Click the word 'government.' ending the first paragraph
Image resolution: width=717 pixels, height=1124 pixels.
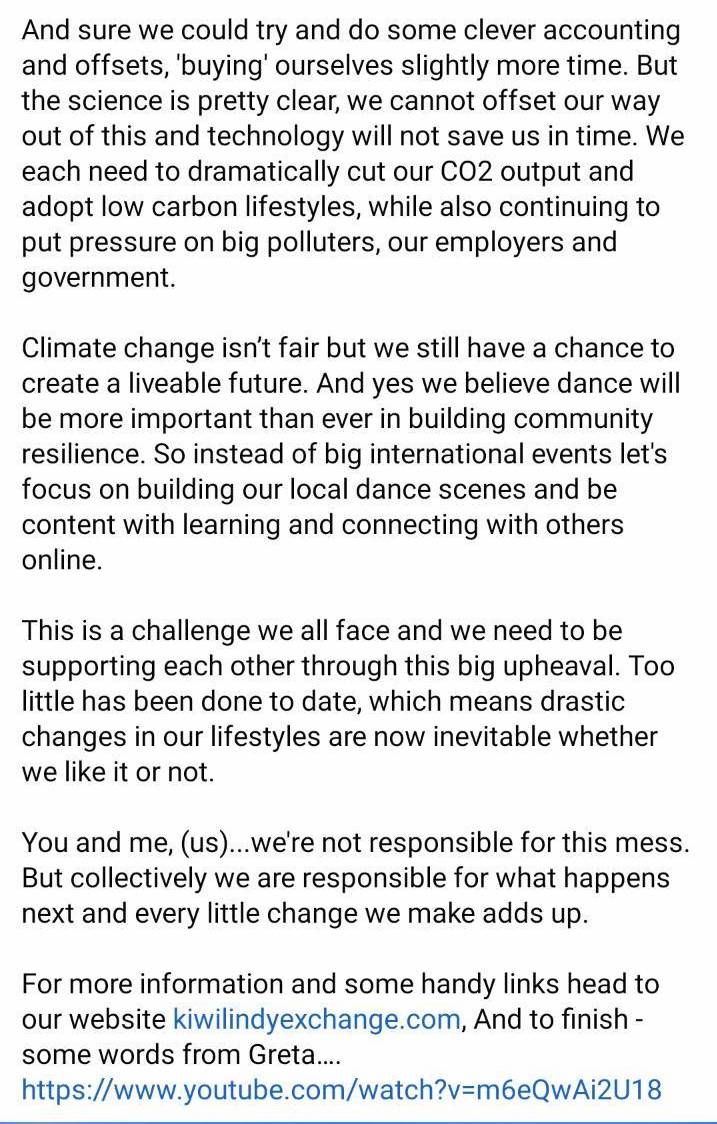pos(98,277)
